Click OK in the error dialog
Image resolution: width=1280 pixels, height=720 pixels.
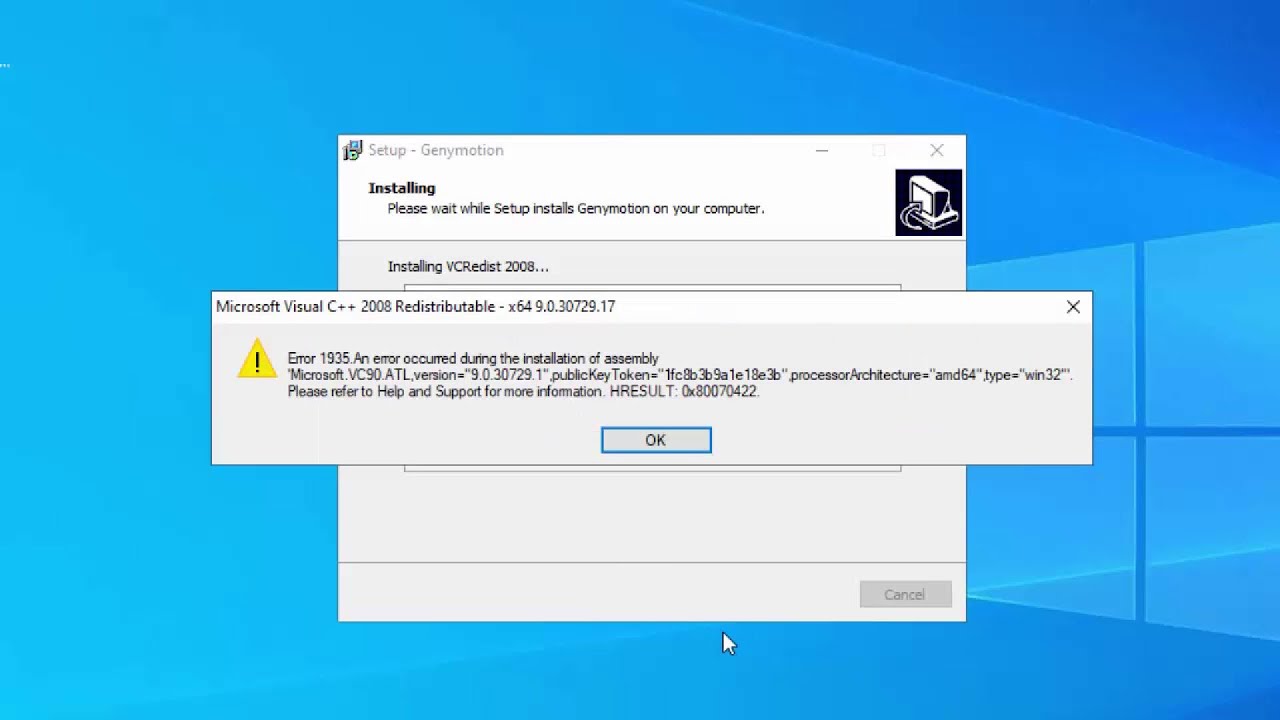(x=656, y=440)
